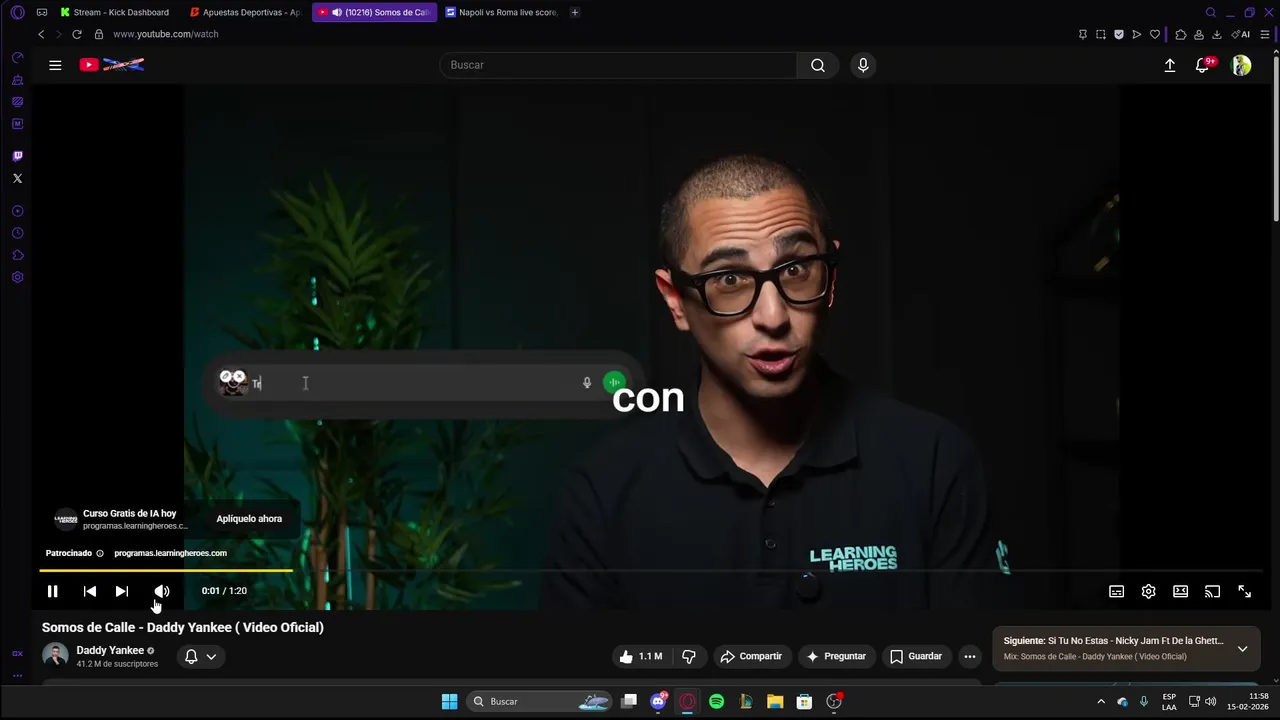Screen dimensions: 1280x720
Task: Select the Somos de Calle YouTube tab
Action: (x=375, y=12)
